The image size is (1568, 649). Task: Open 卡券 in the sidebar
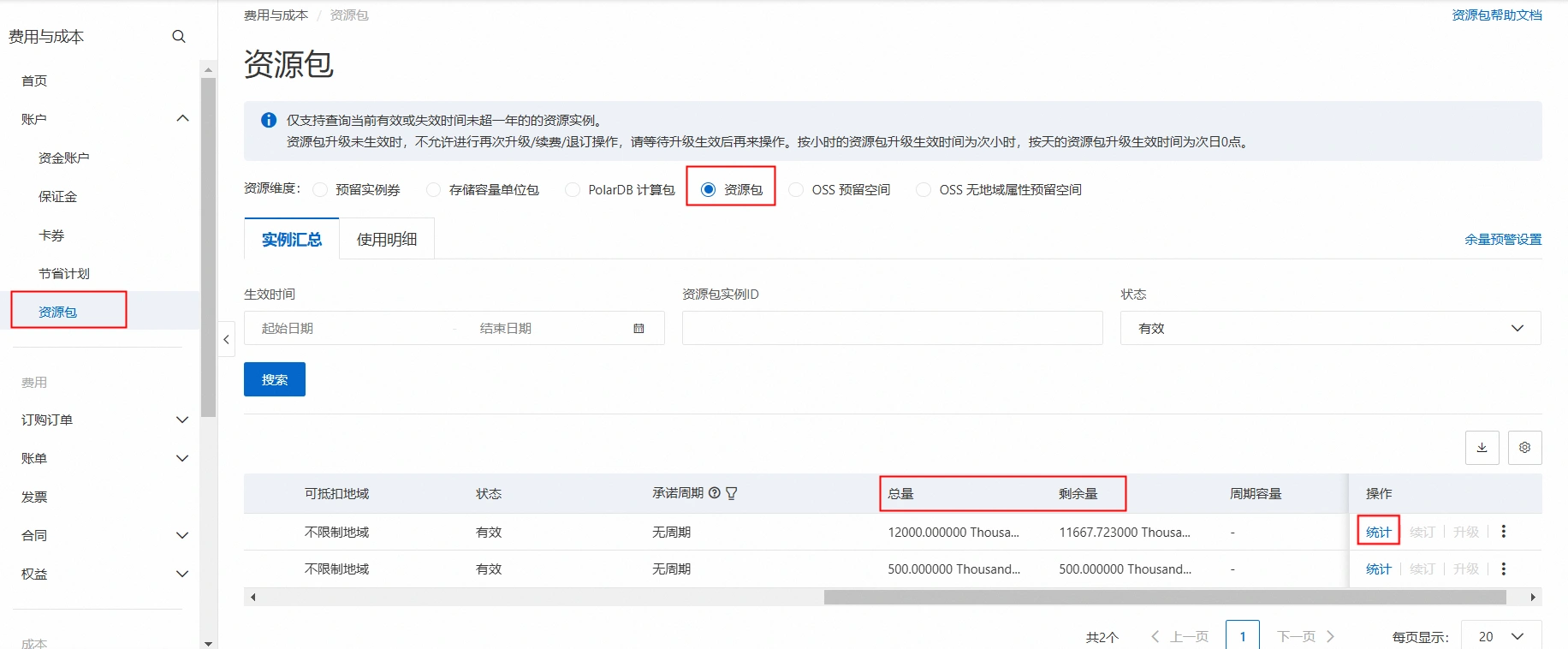point(51,235)
